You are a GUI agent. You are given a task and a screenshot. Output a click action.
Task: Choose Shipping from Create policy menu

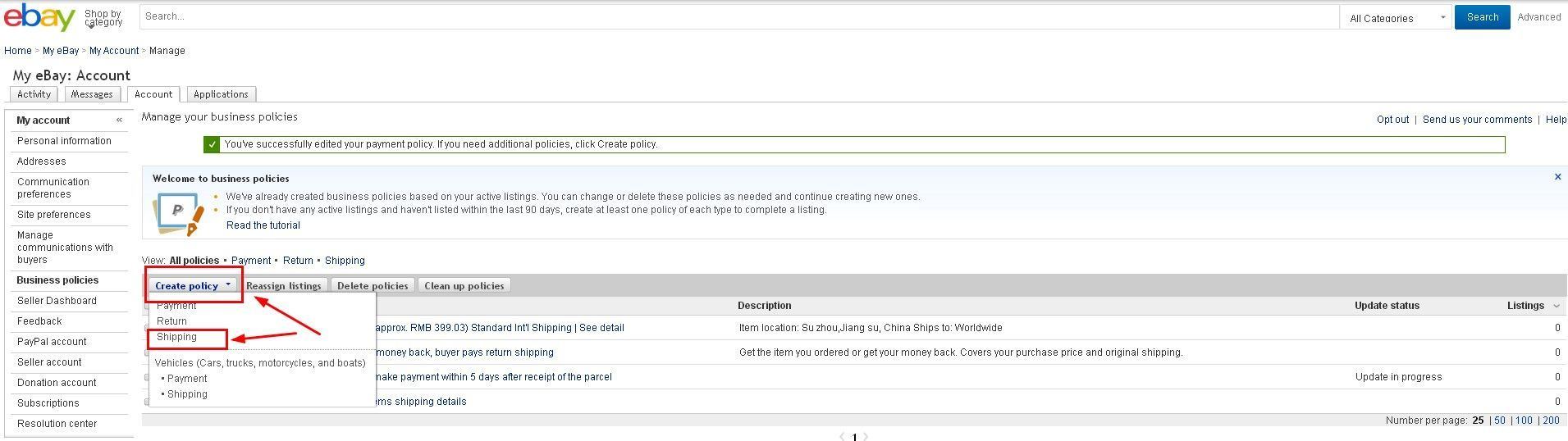tap(177, 337)
